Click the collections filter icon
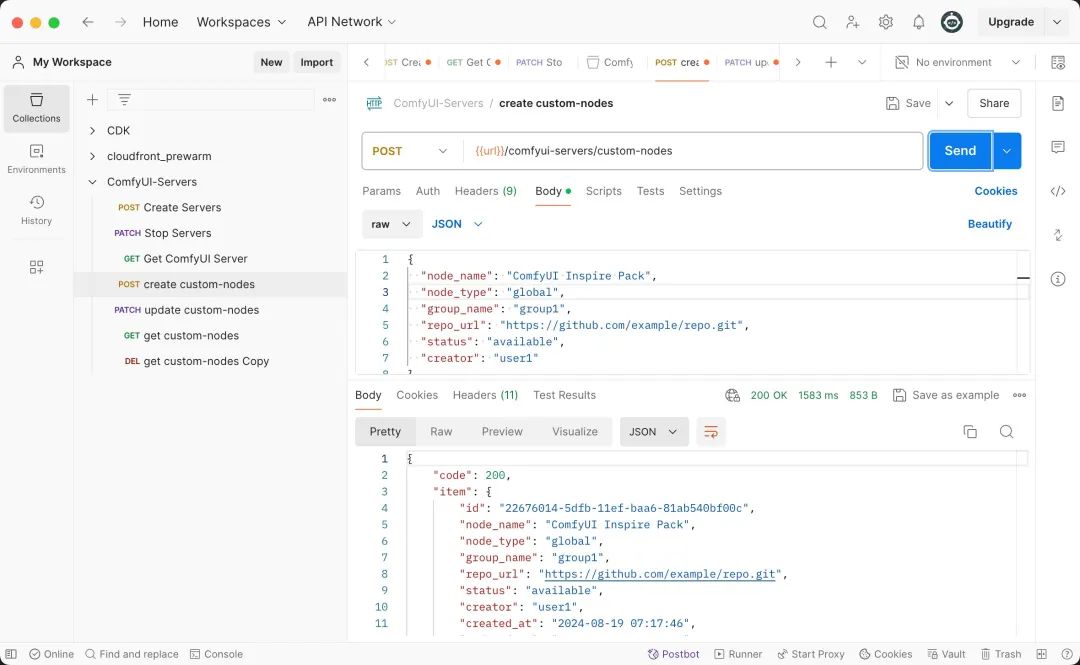 pos(124,100)
